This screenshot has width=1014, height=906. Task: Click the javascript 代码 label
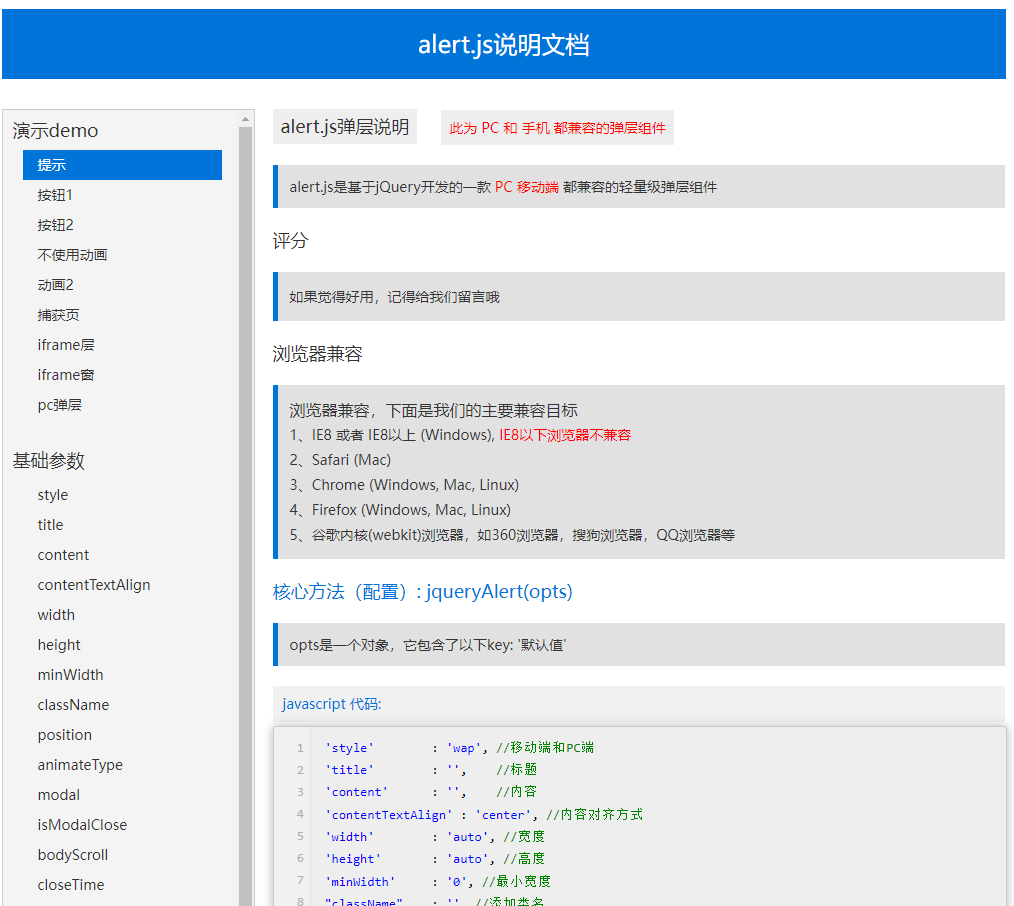pos(332,704)
